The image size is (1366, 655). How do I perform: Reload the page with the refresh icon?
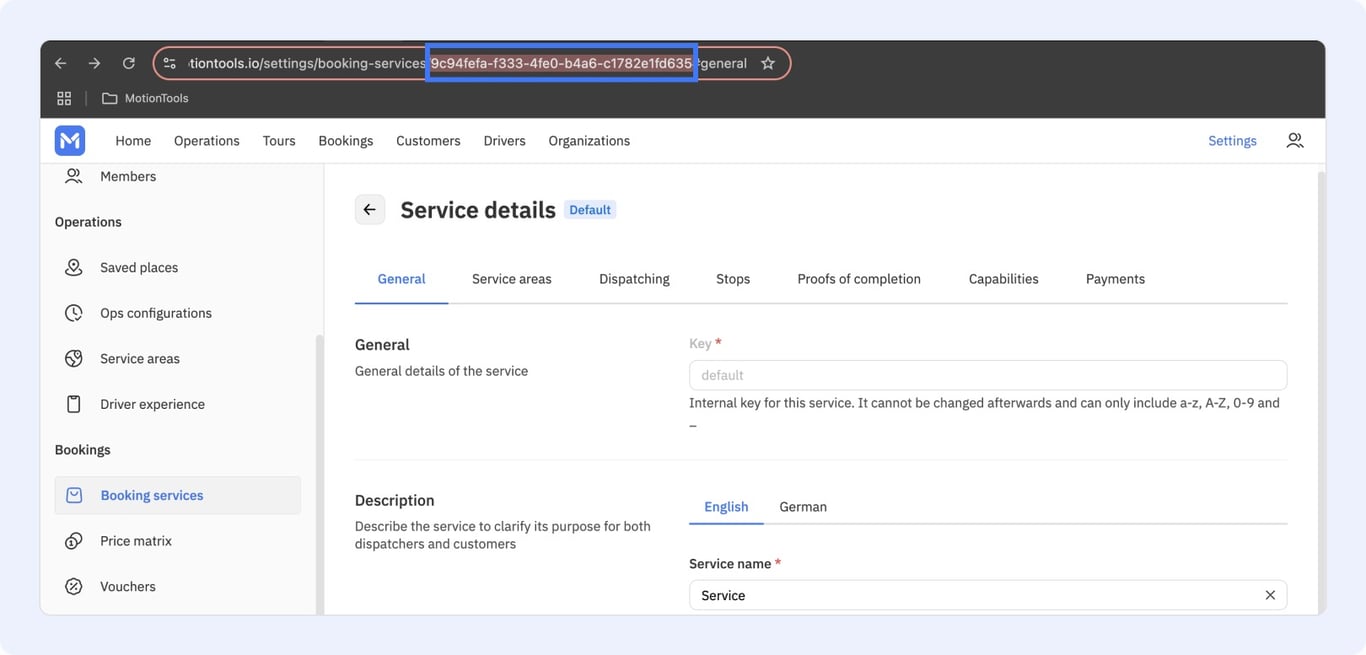pos(128,63)
